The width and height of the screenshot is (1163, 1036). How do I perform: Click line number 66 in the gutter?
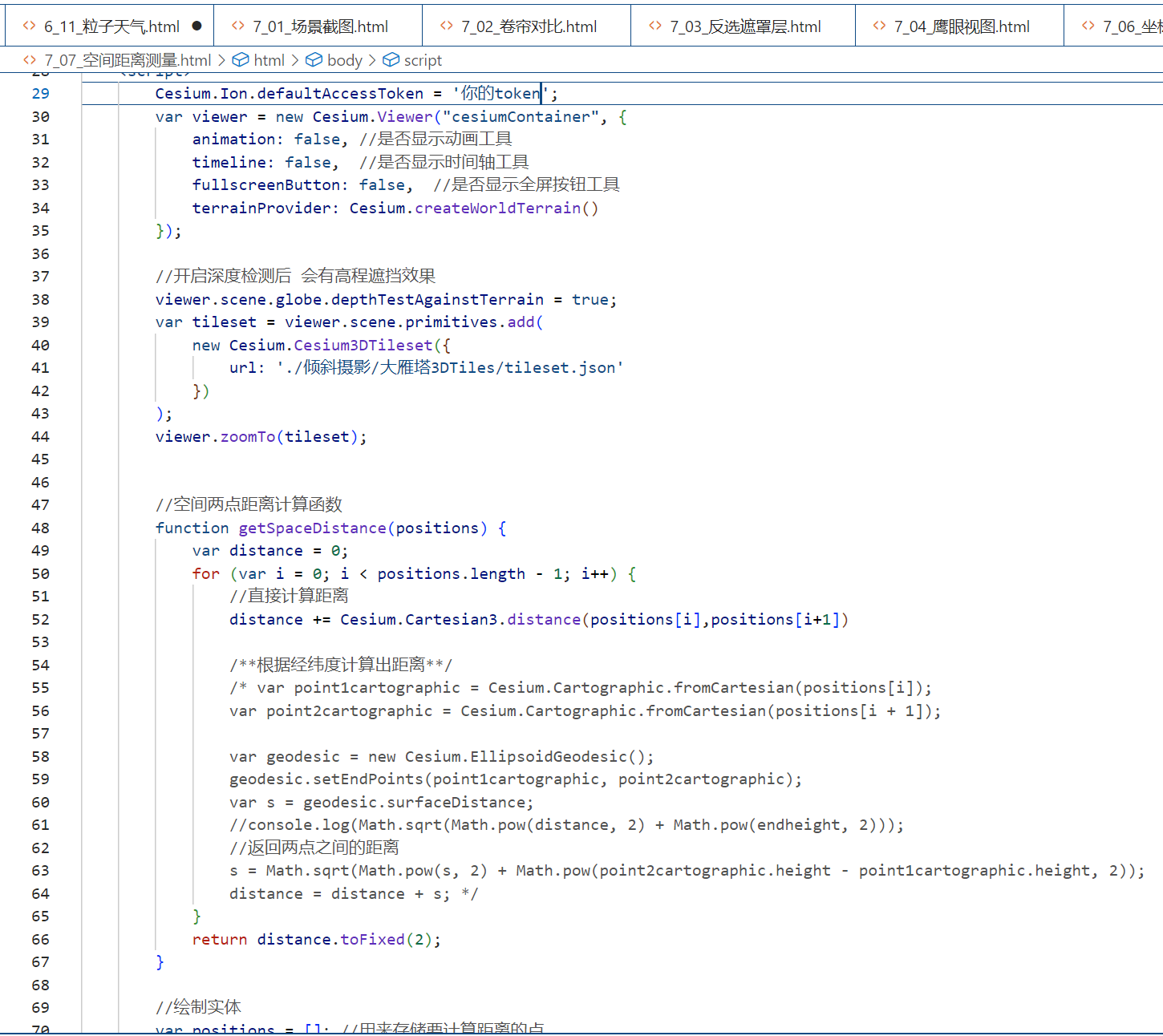tap(41, 939)
